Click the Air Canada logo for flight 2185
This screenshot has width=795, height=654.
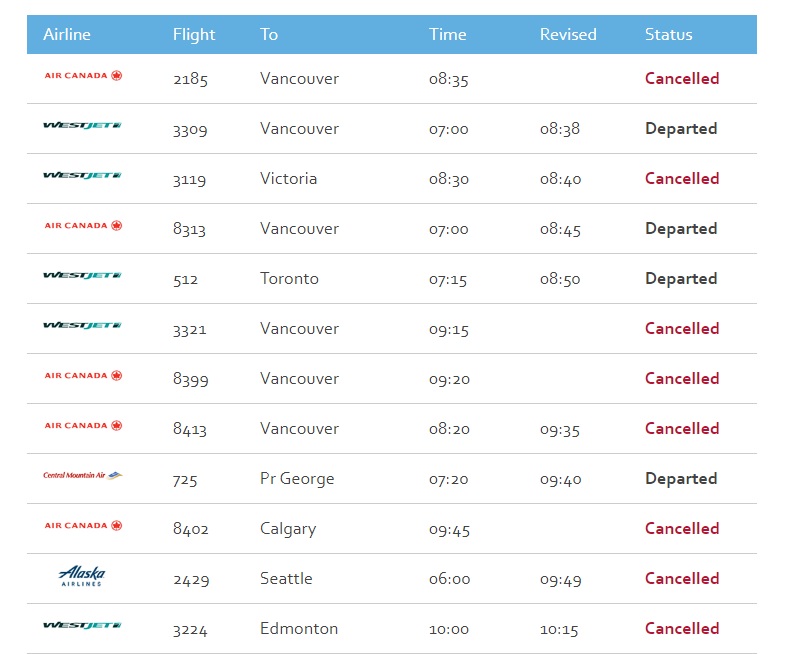[x=83, y=76]
